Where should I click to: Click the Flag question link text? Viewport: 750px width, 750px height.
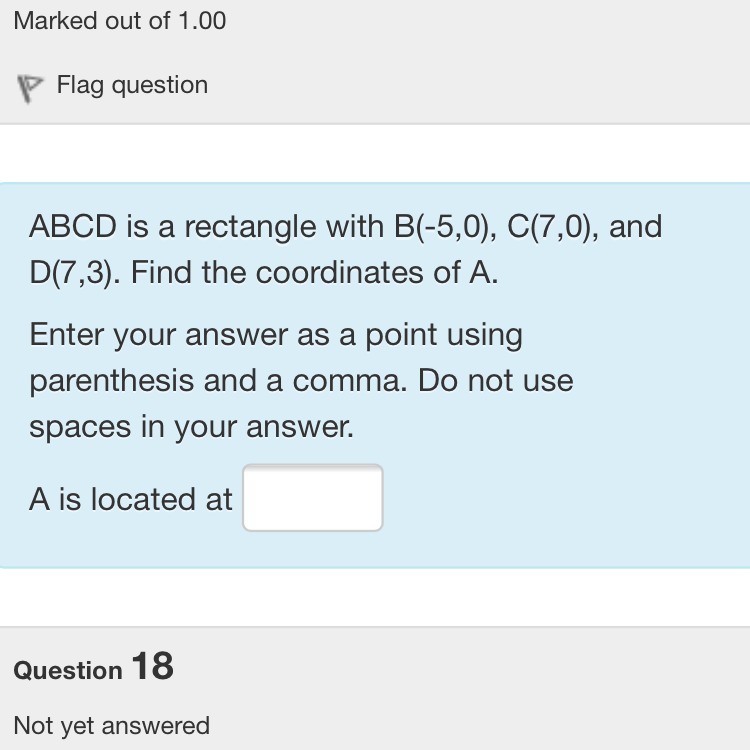pyautogui.click(x=132, y=85)
